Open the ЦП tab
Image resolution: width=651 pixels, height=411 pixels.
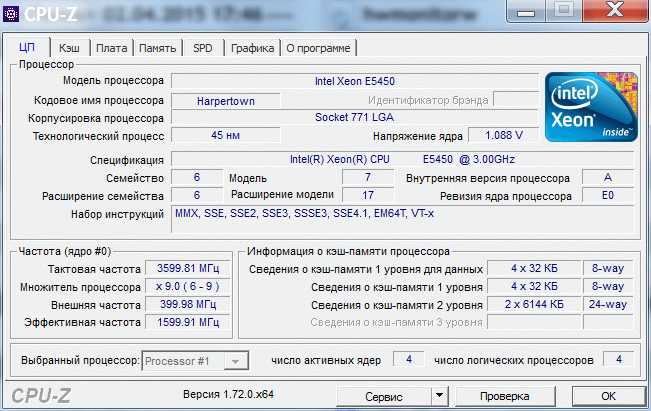(28, 47)
